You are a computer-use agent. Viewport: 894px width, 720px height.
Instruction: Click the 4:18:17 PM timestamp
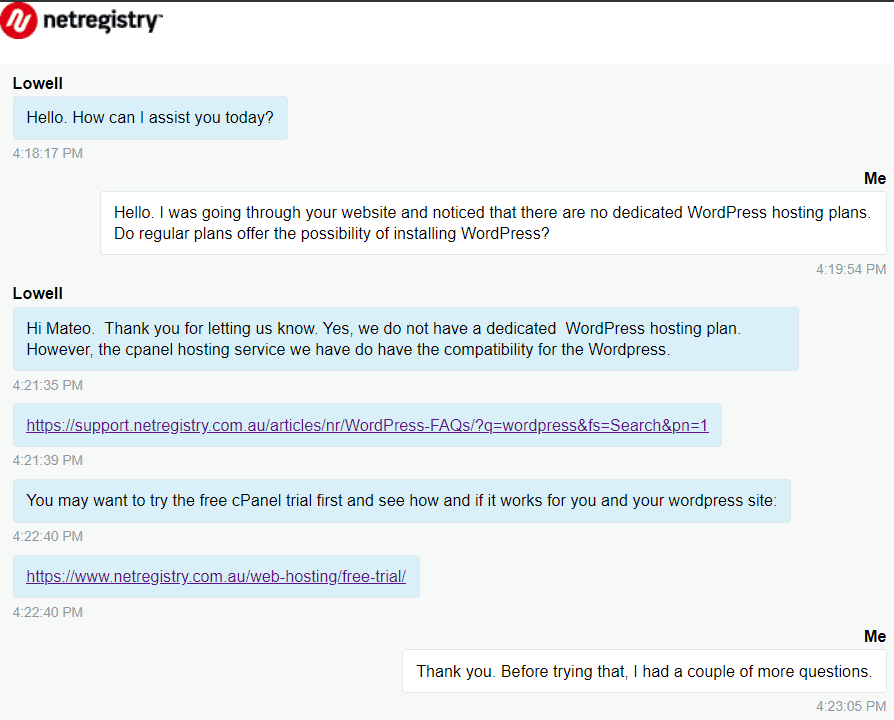[x=48, y=153]
